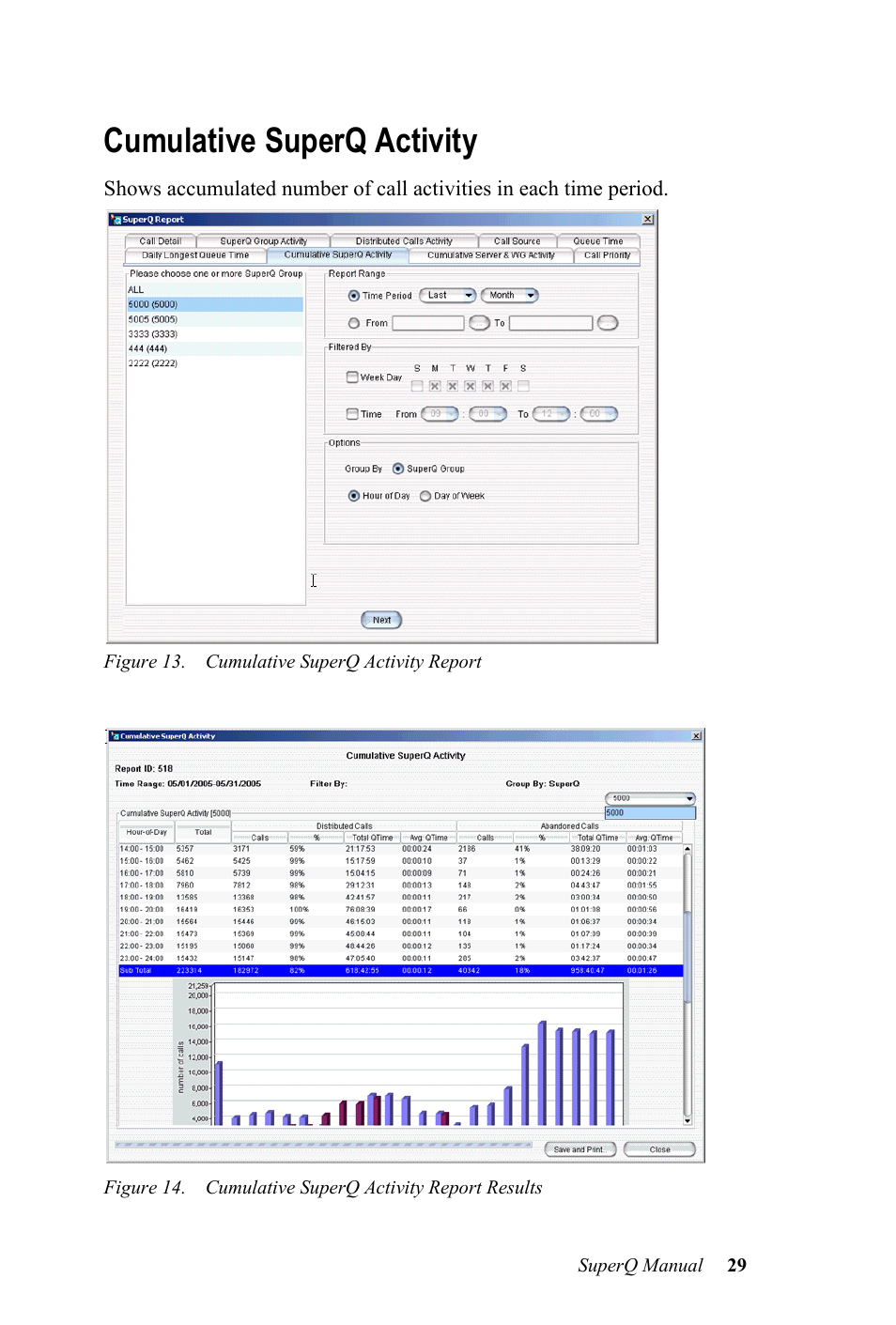
Task: Click Cumulative SuperQ Activity title bar icon
Action: click(x=115, y=736)
